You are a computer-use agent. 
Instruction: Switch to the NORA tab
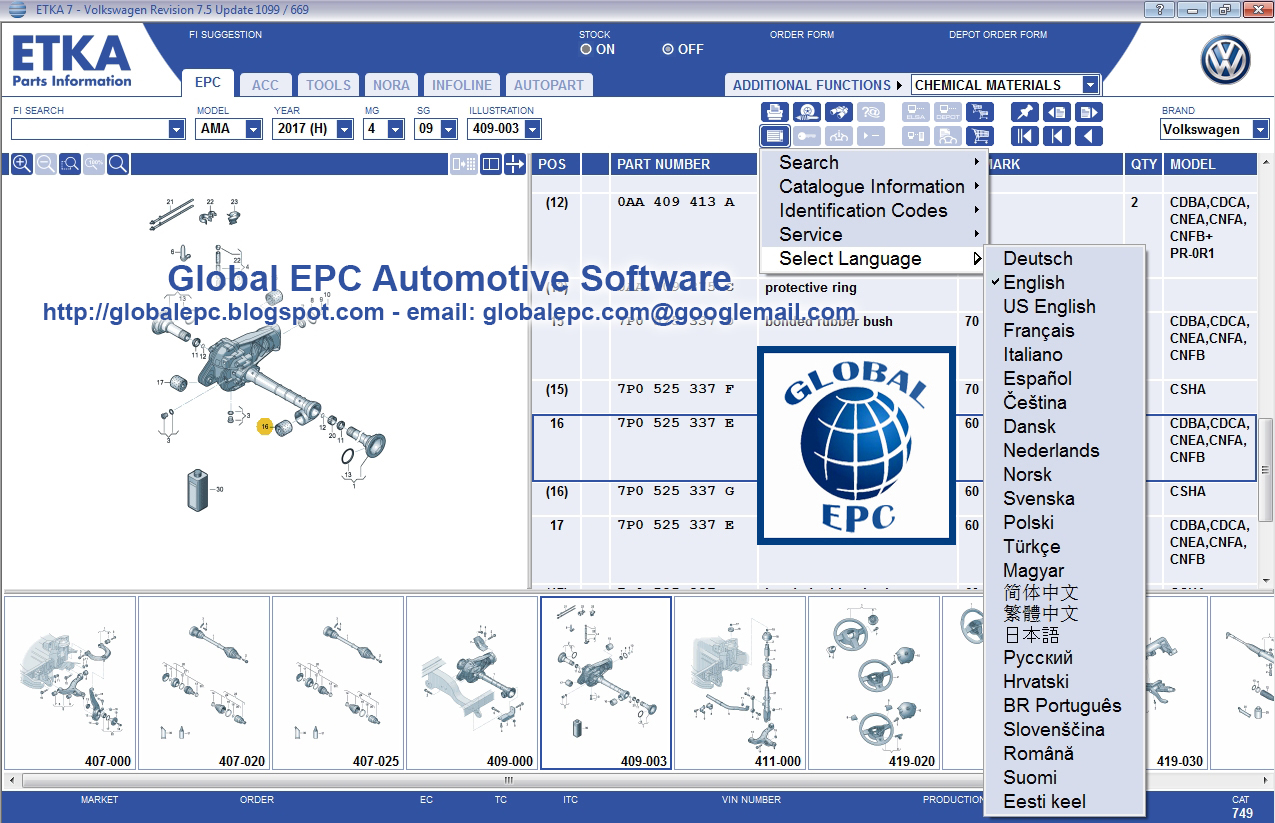[391, 85]
